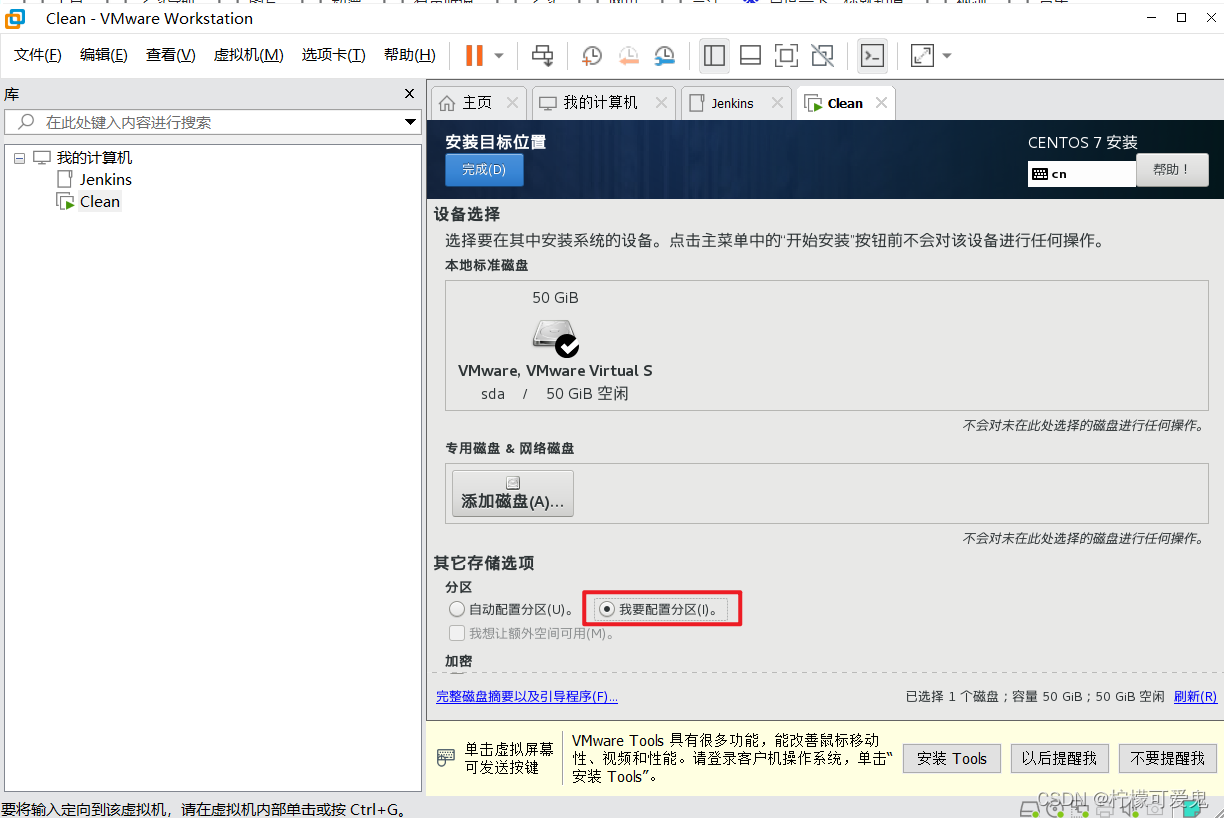Take a snapshot of this virtual machine
The image size is (1224, 818).
coord(592,56)
